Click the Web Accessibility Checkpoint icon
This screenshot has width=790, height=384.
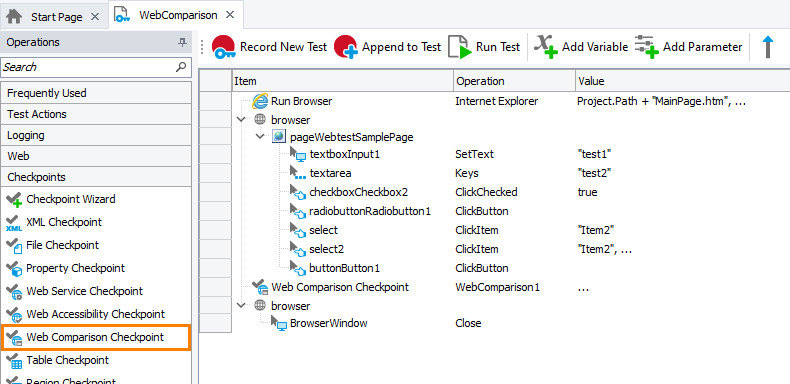(14, 315)
